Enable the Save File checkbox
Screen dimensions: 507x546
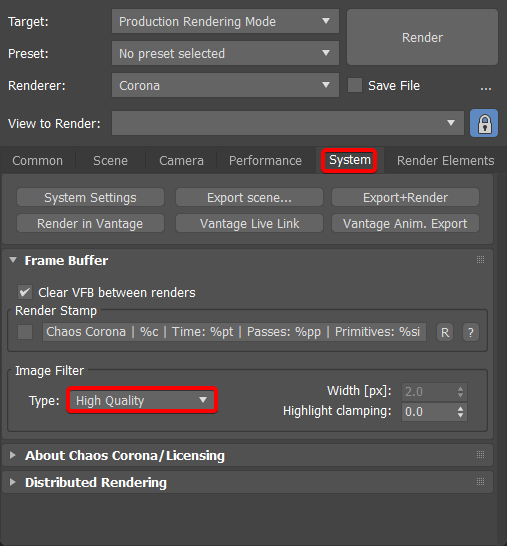(x=355, y=85)
